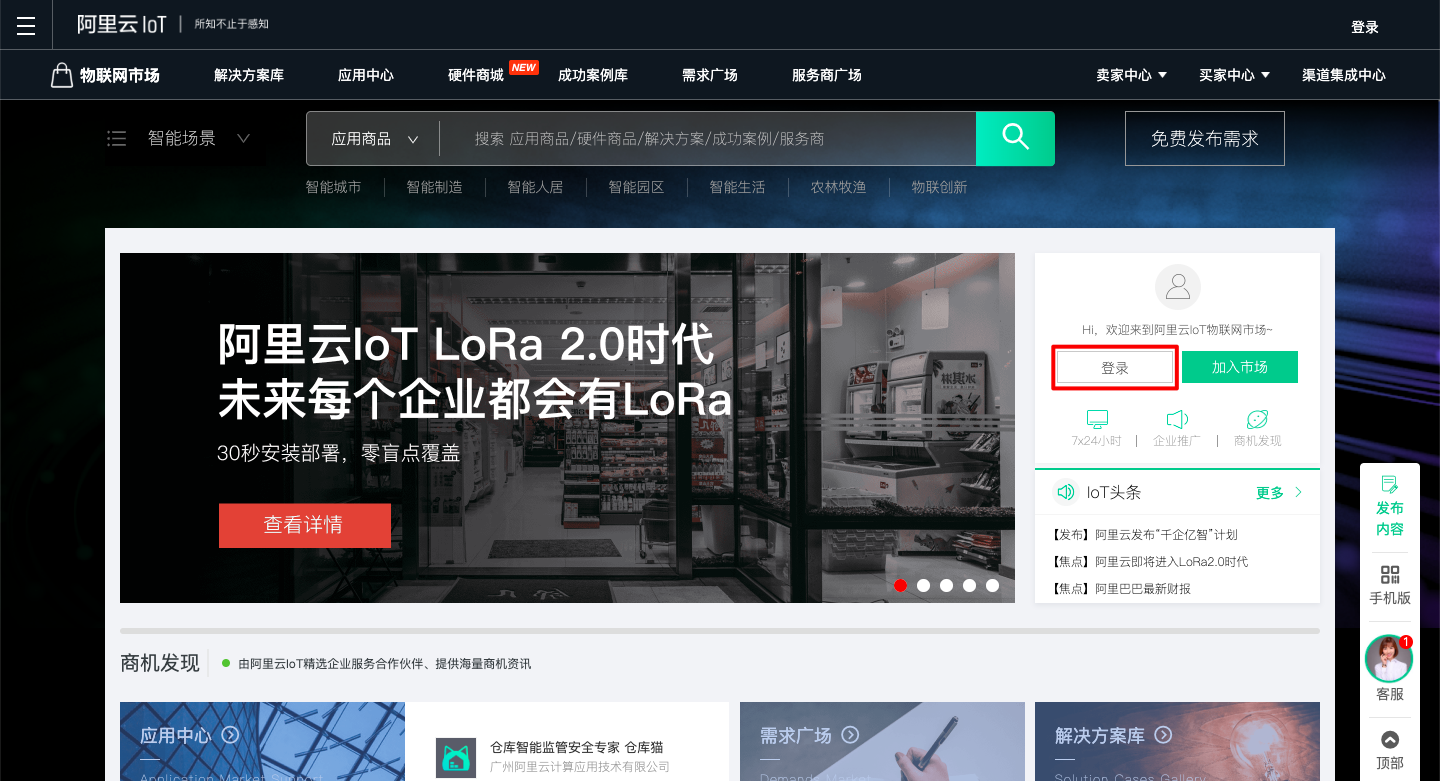Expand the 智能场景 dropdown chevron

[x=243, y=139]
